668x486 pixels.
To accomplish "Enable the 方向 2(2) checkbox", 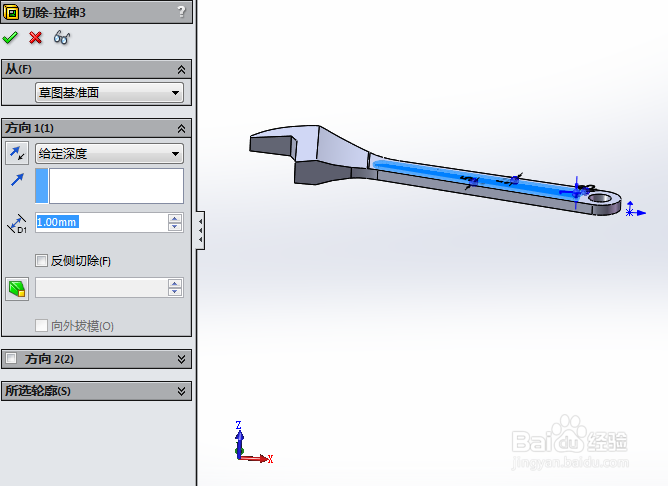I will coord(12,359).
